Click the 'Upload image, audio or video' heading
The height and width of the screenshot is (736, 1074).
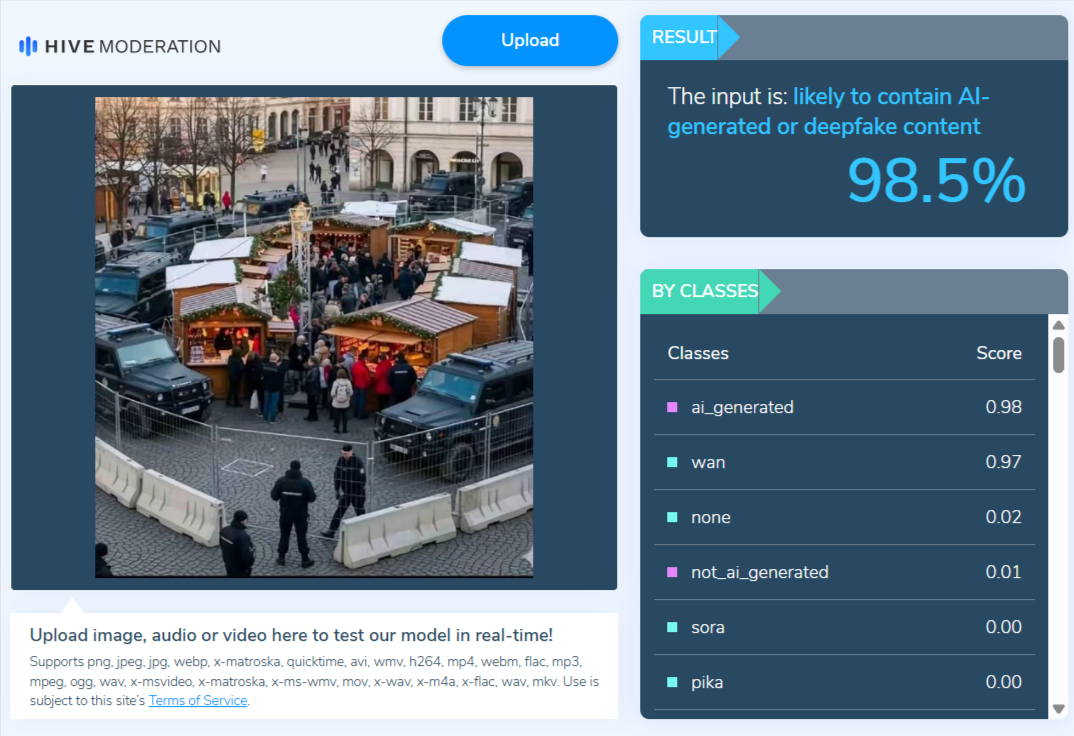[x=291, y=635]
